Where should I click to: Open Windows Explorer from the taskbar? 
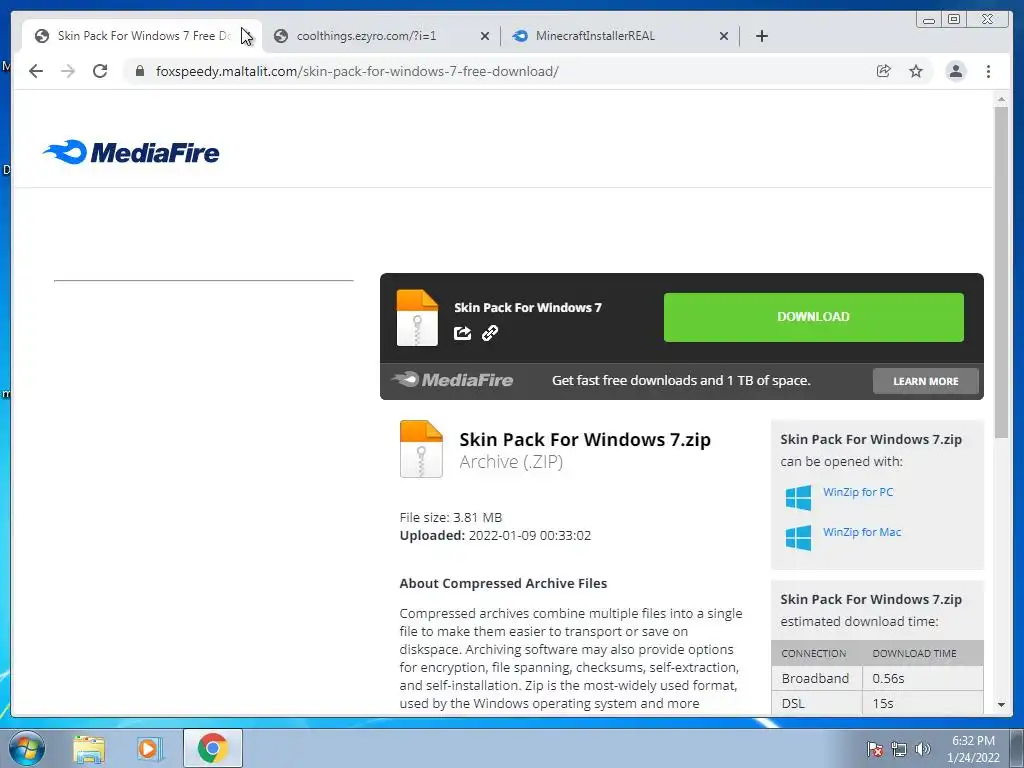coord(89,749)
